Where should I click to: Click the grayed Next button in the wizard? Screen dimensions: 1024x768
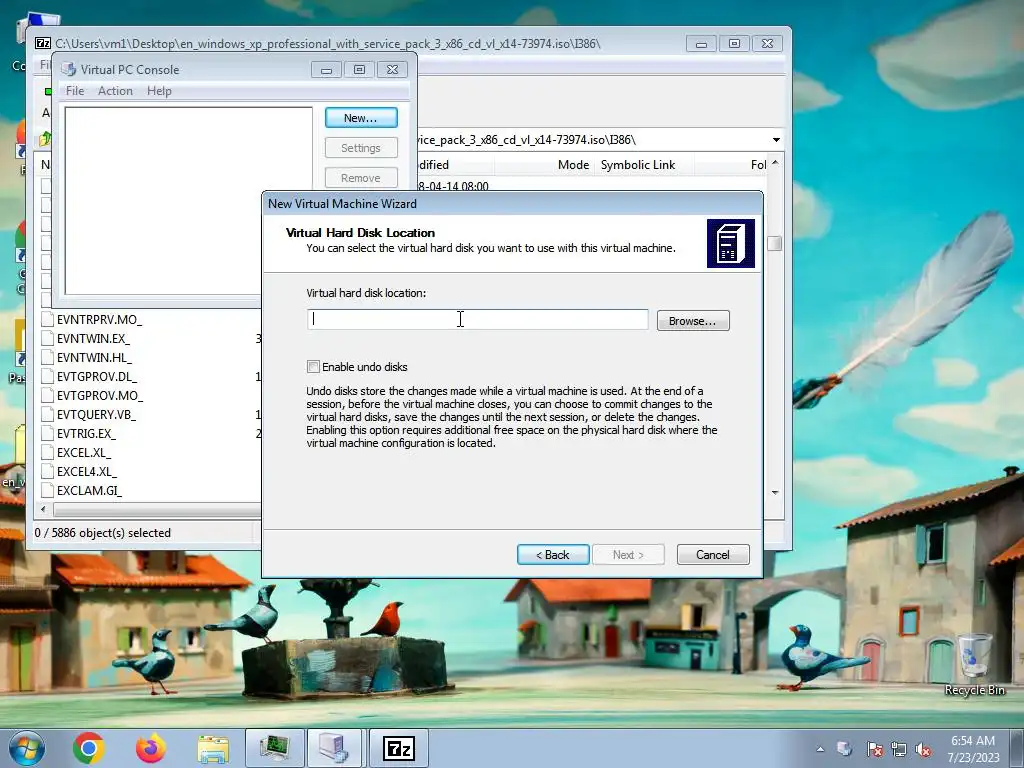(x=628, y=554)
